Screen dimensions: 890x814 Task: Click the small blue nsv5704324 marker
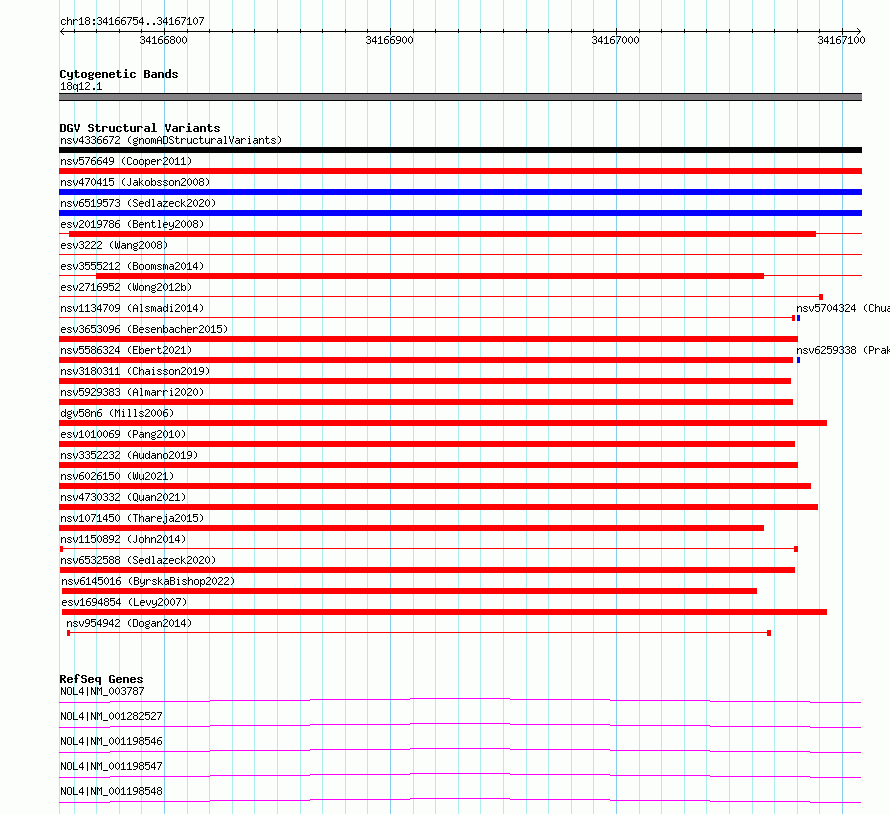799,318
